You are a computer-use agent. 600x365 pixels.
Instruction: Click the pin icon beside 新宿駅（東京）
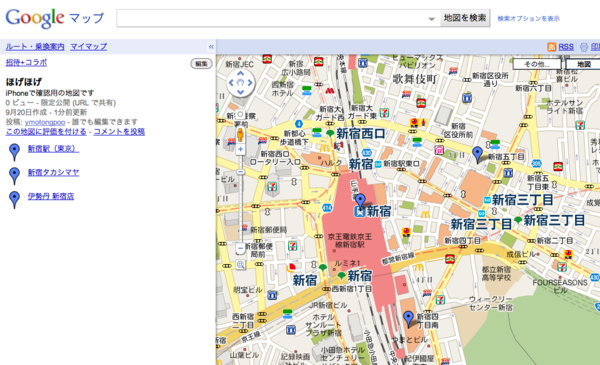pos(15,152)
